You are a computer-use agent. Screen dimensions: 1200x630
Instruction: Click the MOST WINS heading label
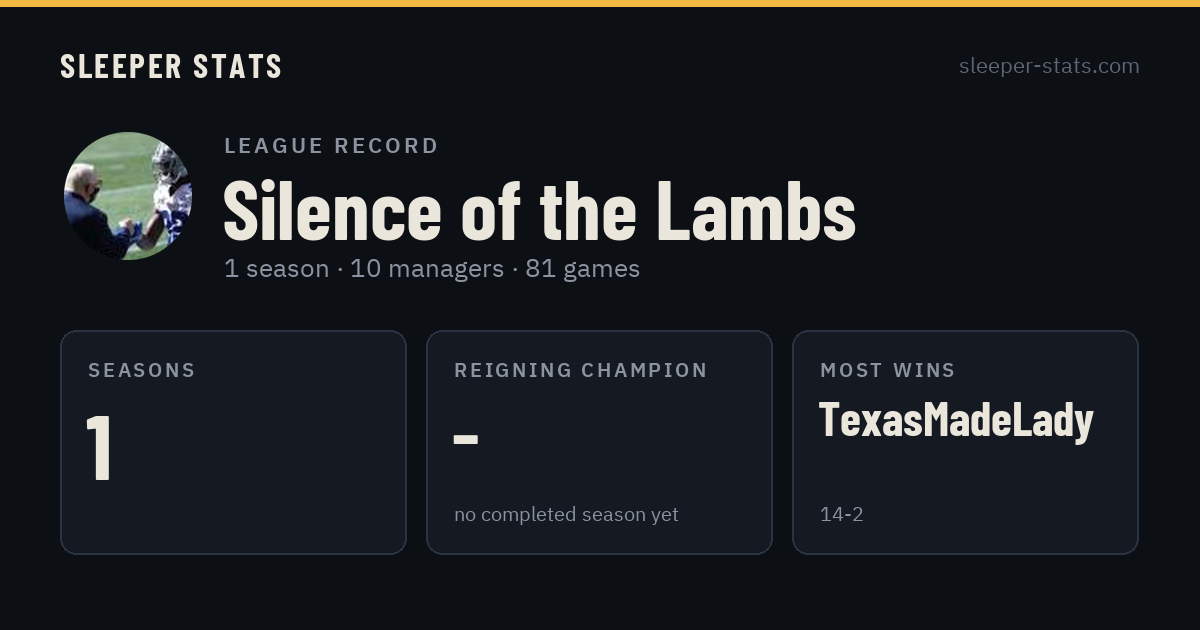(888, 370)
